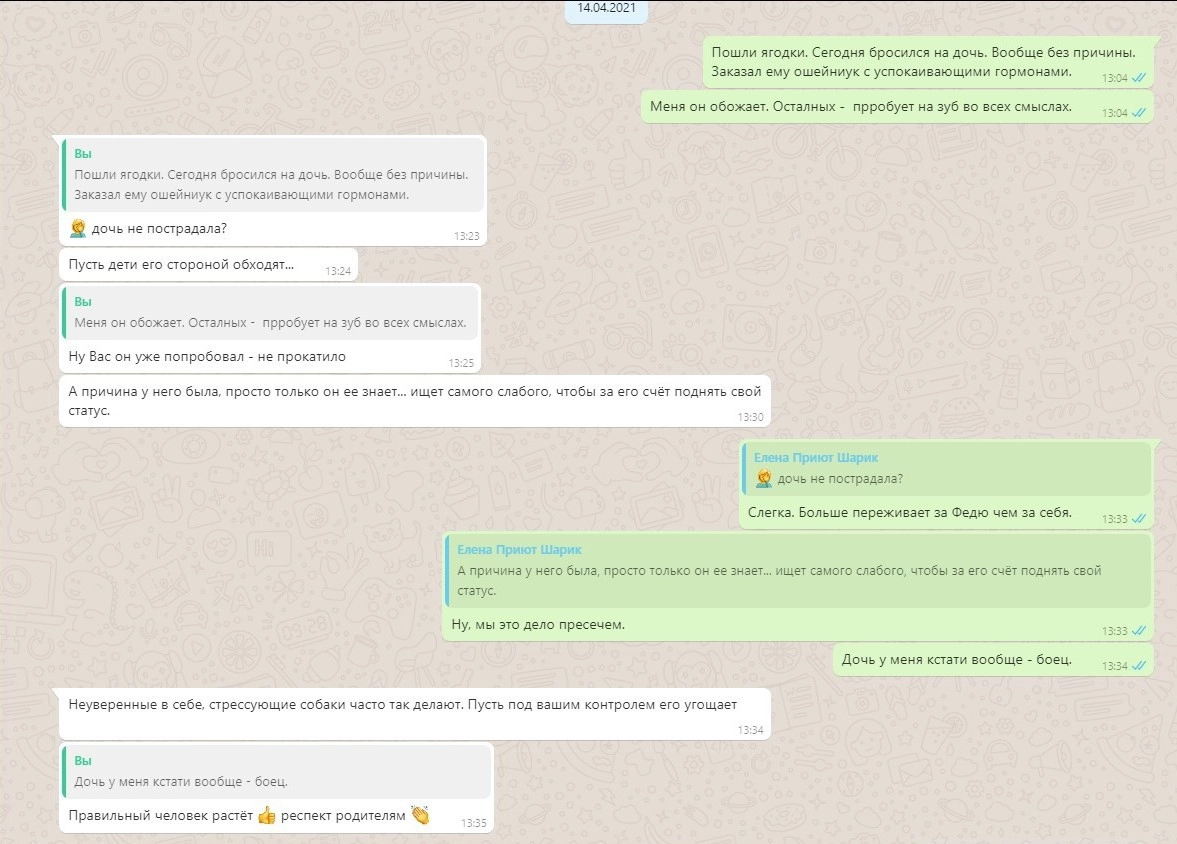Click the 14.04.2021 date chip
Image resolution: width=1177 pixels, height=844 pixels.
pos(606,9)
